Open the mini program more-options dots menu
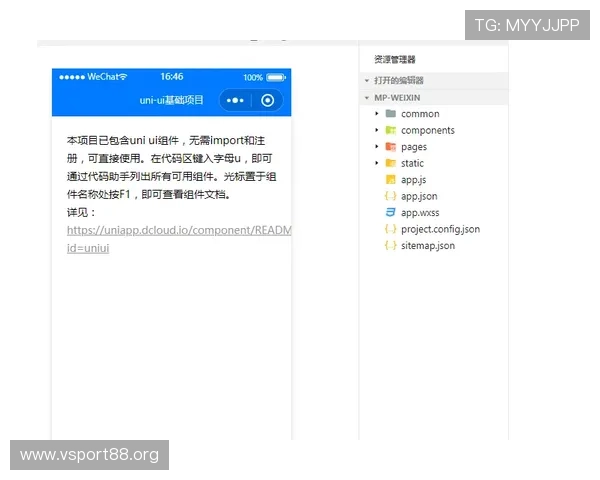This screenshot has height=480, width=600. 235,100
